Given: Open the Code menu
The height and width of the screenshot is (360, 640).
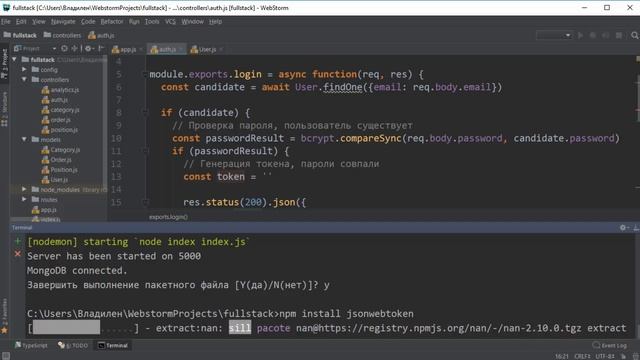Looking at the screenshot, I should pos(88,22).
